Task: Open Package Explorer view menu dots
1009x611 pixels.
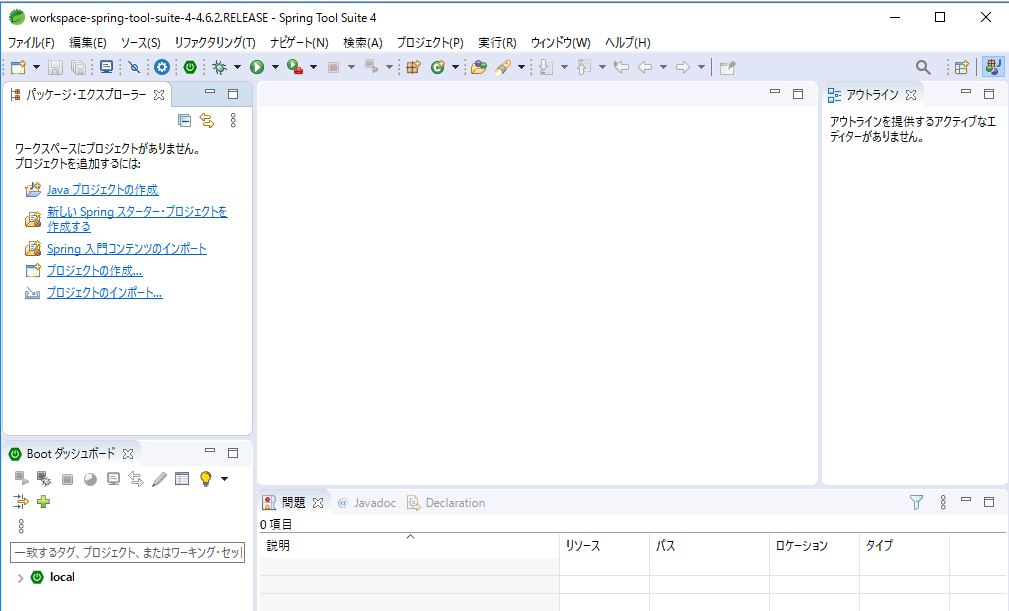Action: click(233, 120)
